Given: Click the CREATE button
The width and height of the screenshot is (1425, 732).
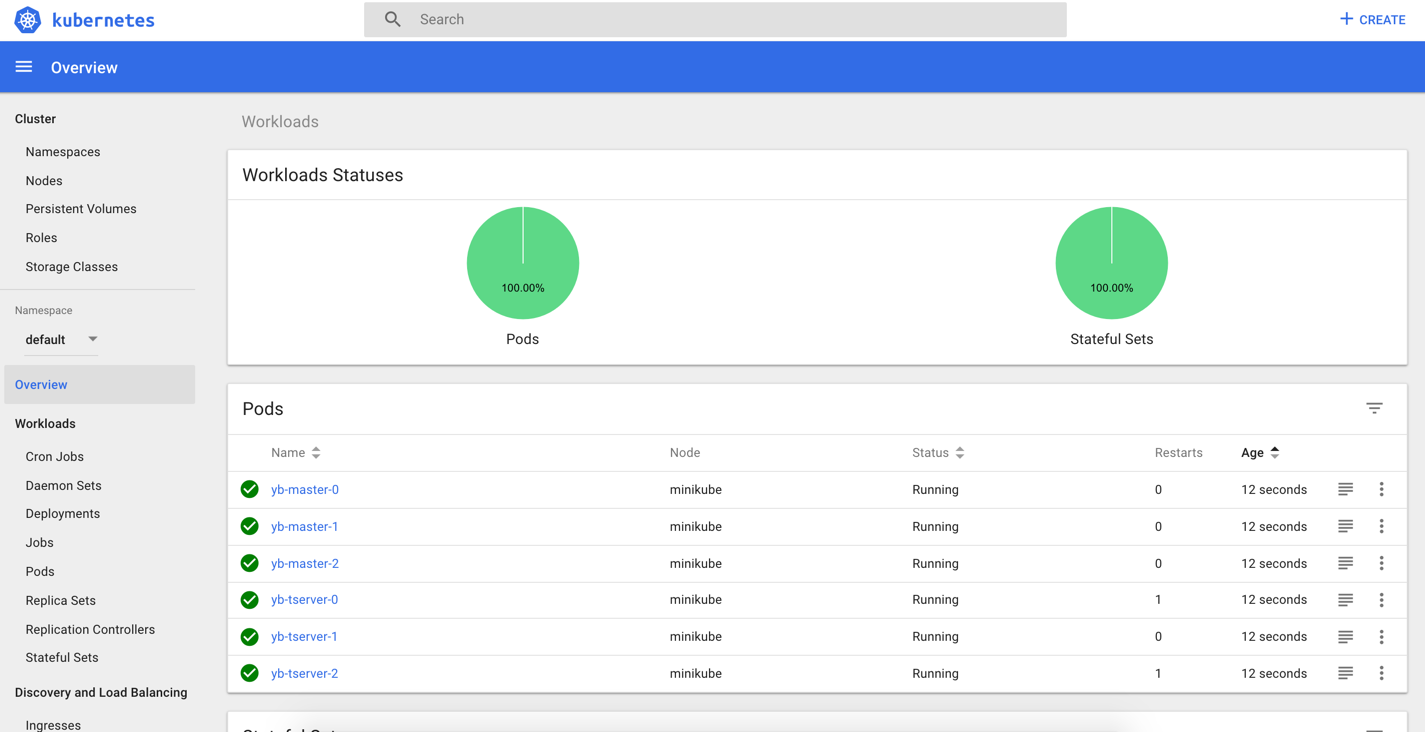Looking at the screenshot, I should [x=1371, y=19].
